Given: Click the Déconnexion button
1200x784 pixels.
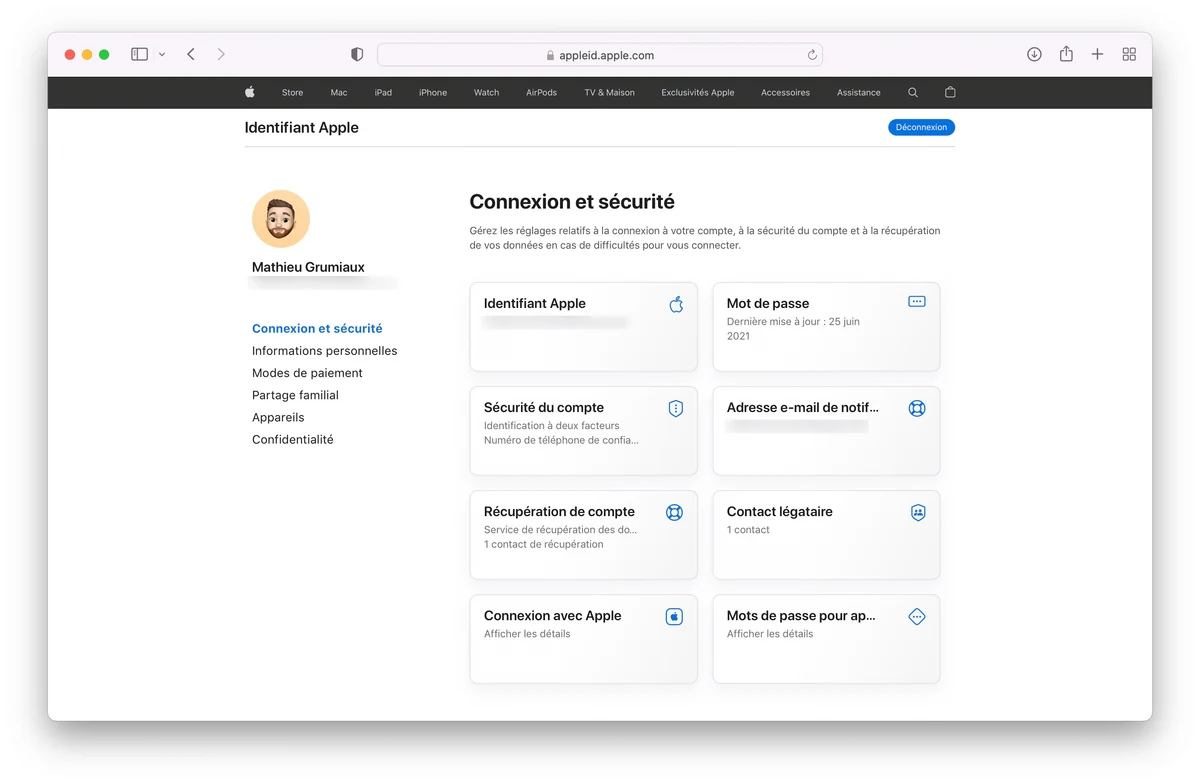Looking at the screenshot, I should click(921, 127).
